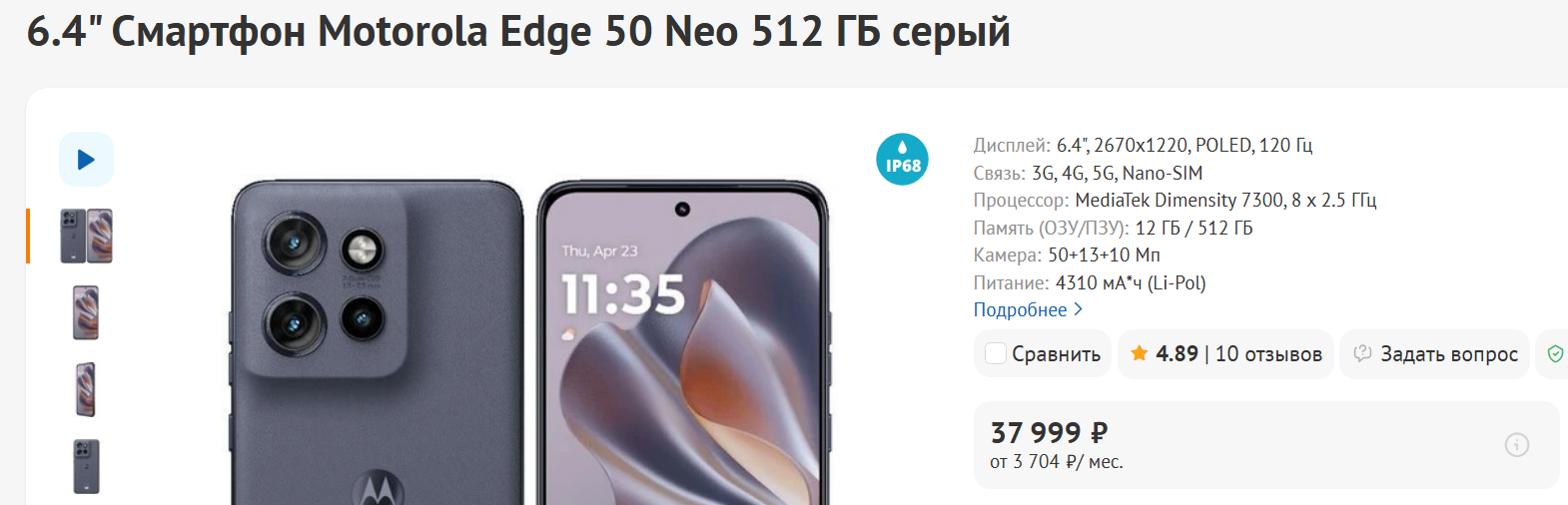Image resolution: width=1568 pixels, height=505 pixels.
Task: Click the 37 999 ₽ price
Action: pos(1049,432)
